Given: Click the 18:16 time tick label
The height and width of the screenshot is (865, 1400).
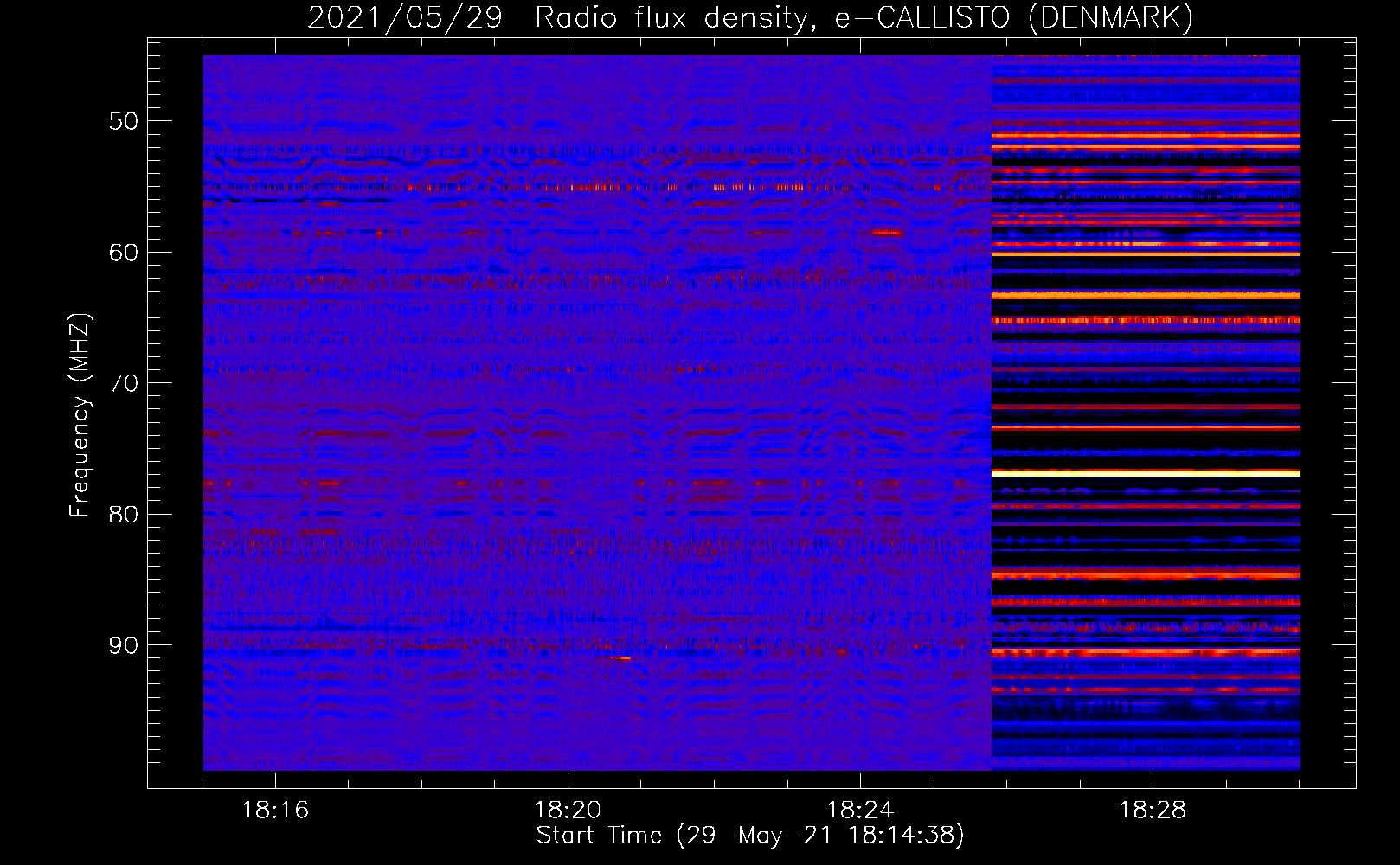Looking at the screenshot, I should [275, 811].
